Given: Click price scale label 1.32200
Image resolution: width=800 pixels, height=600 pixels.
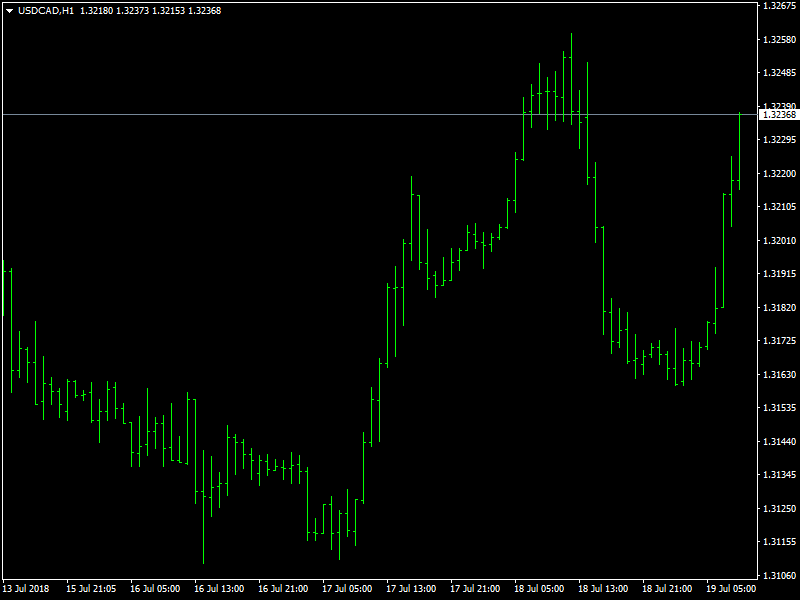Looking at the screenshot, I should pyautogui.click(x=779, y=173).
